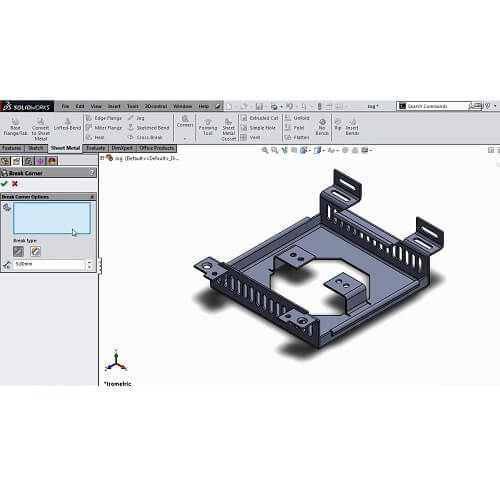Screen dimensions: 500x500
Task: Activate the Edge Flange tool
Action: [104, 118]
